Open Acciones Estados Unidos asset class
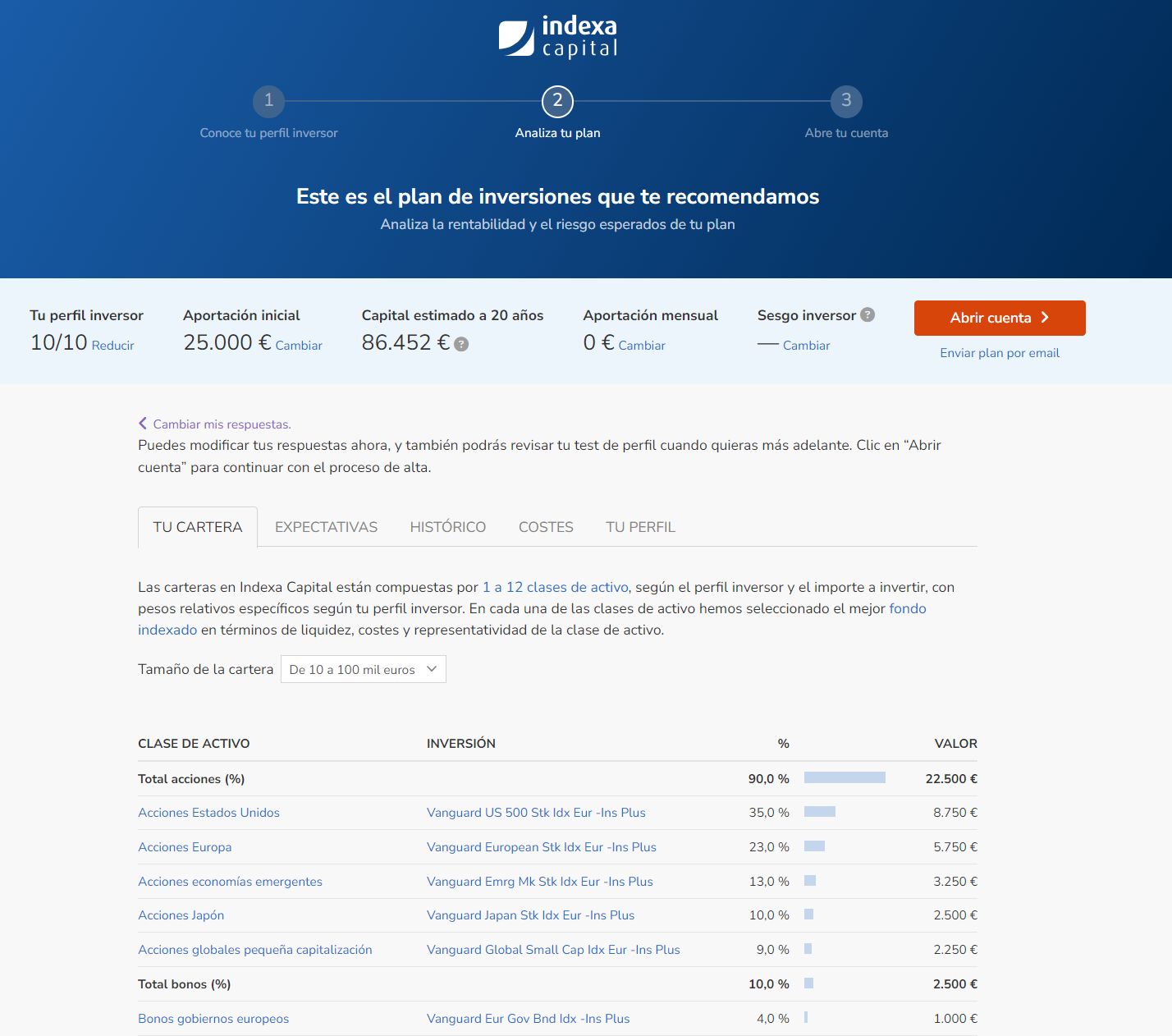 208,813
